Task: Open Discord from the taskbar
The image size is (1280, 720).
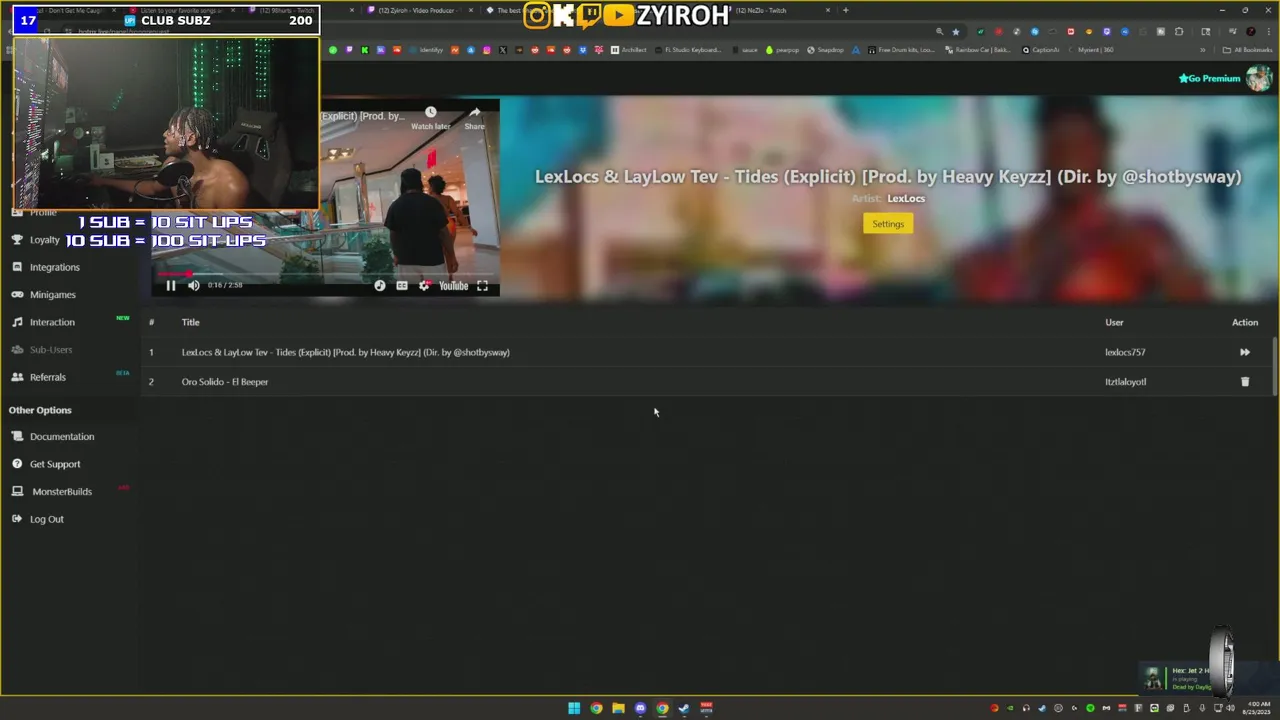Action: point(640,709)
